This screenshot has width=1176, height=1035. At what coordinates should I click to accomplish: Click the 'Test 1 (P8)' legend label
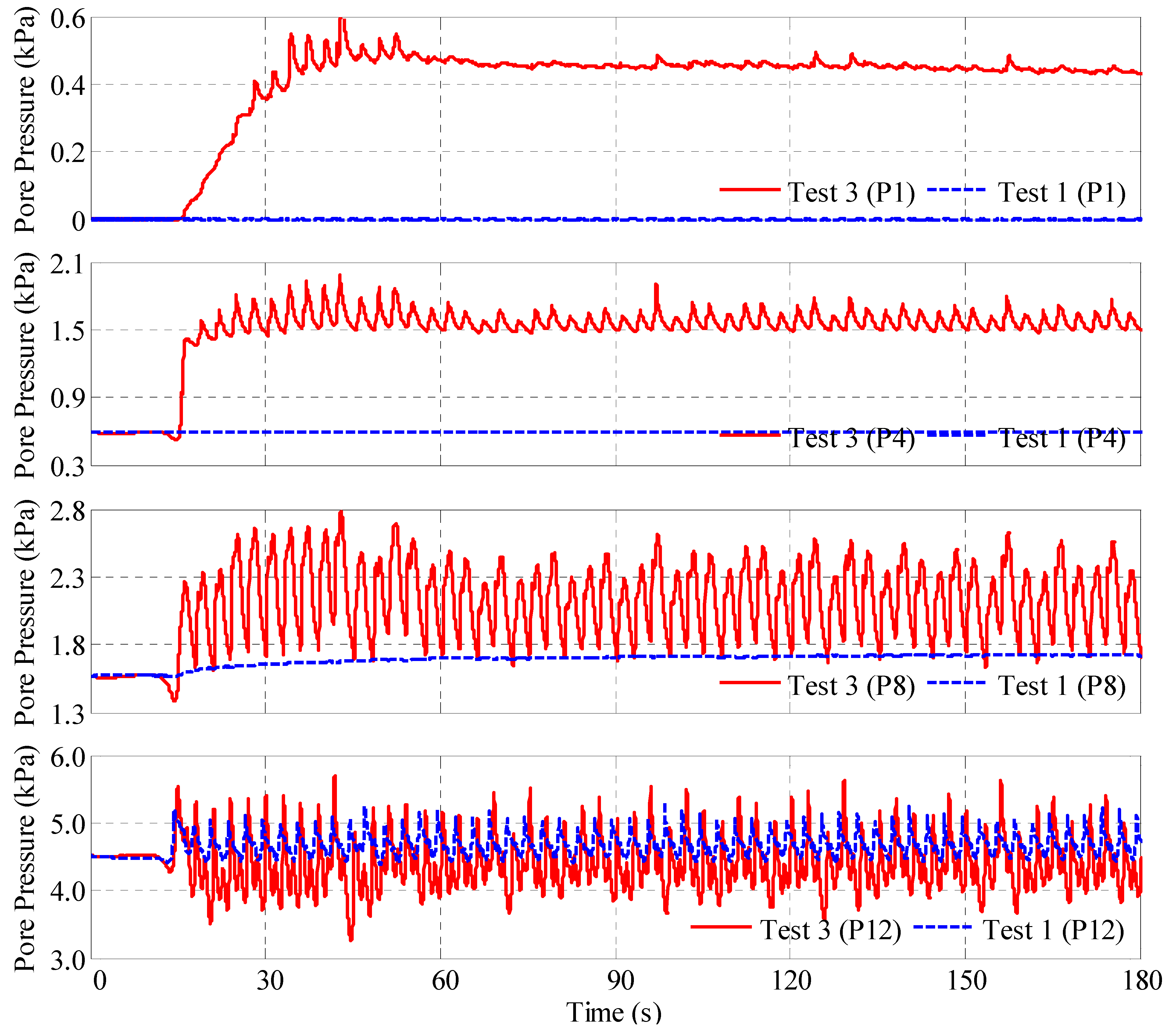[x=1061, y=686]
